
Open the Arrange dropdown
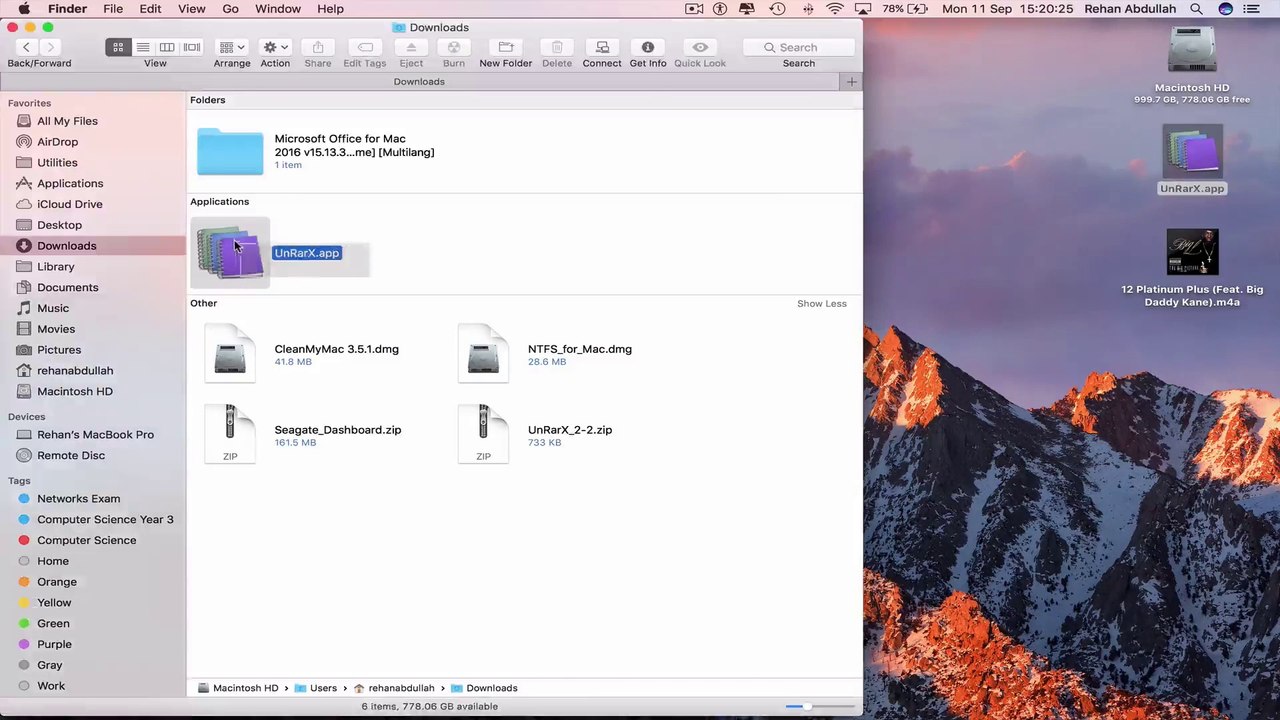pyautogui.click(x=232, y=47)
